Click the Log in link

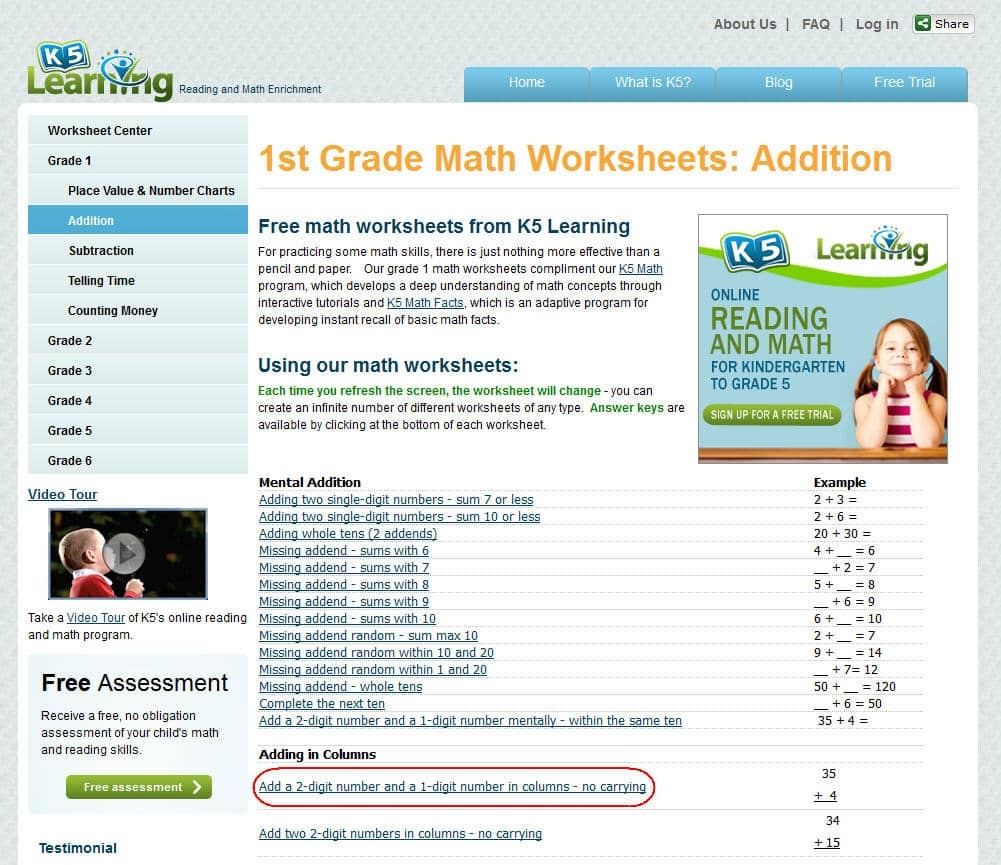click(x=876, y=23)
